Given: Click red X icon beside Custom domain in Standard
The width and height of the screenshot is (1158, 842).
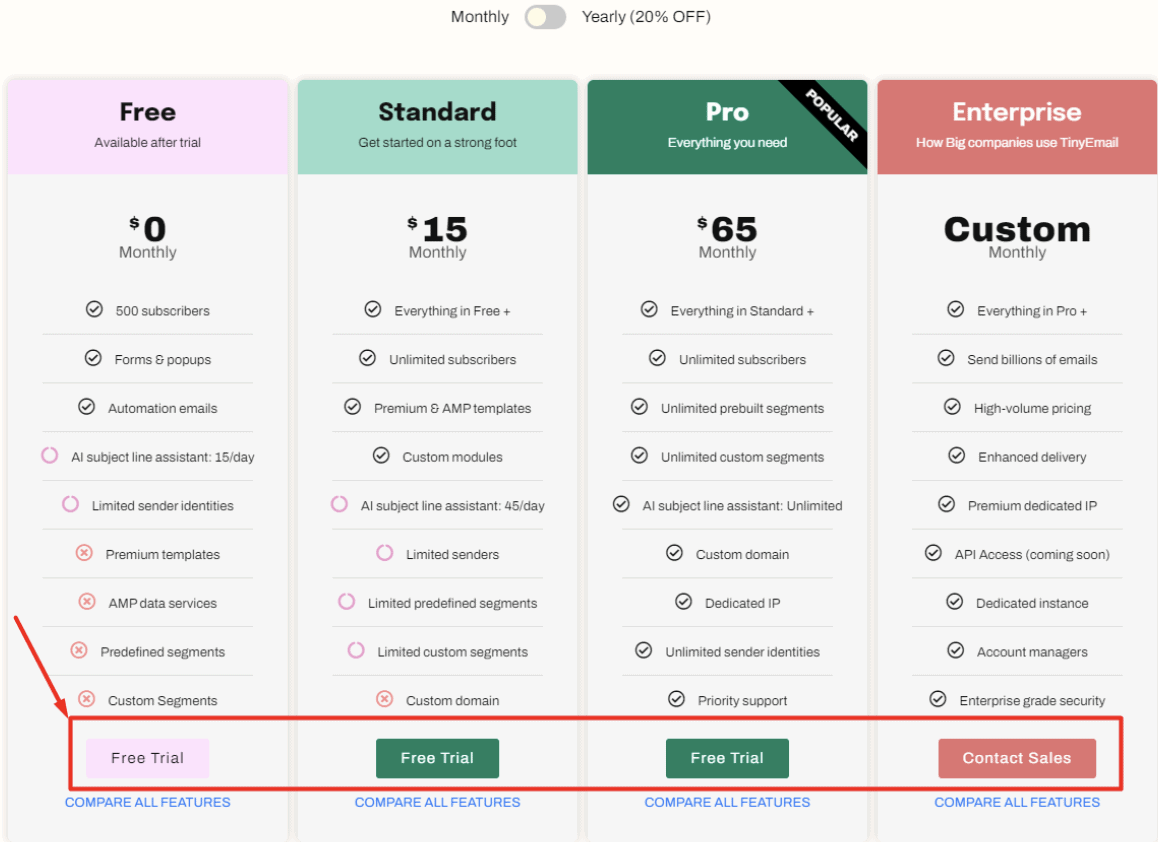Looking at the screenshot, I should (384, 699).
